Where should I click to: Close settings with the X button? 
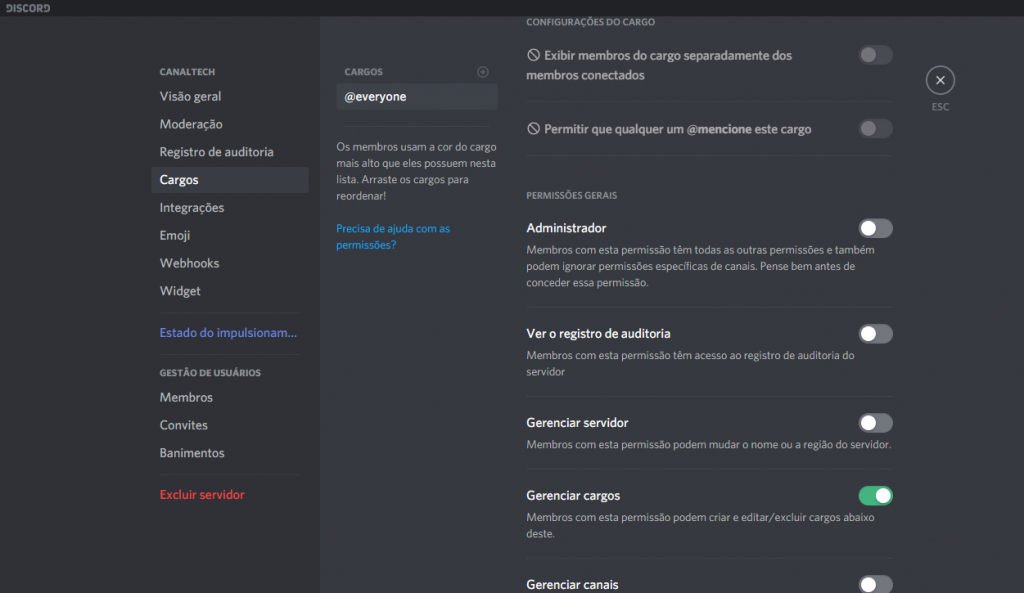click(940, 80)
